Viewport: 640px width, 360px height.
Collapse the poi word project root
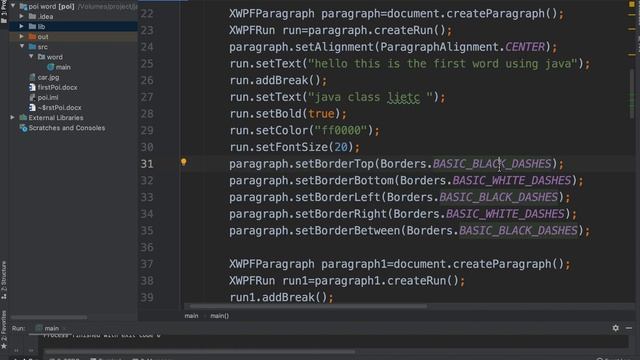13,6
